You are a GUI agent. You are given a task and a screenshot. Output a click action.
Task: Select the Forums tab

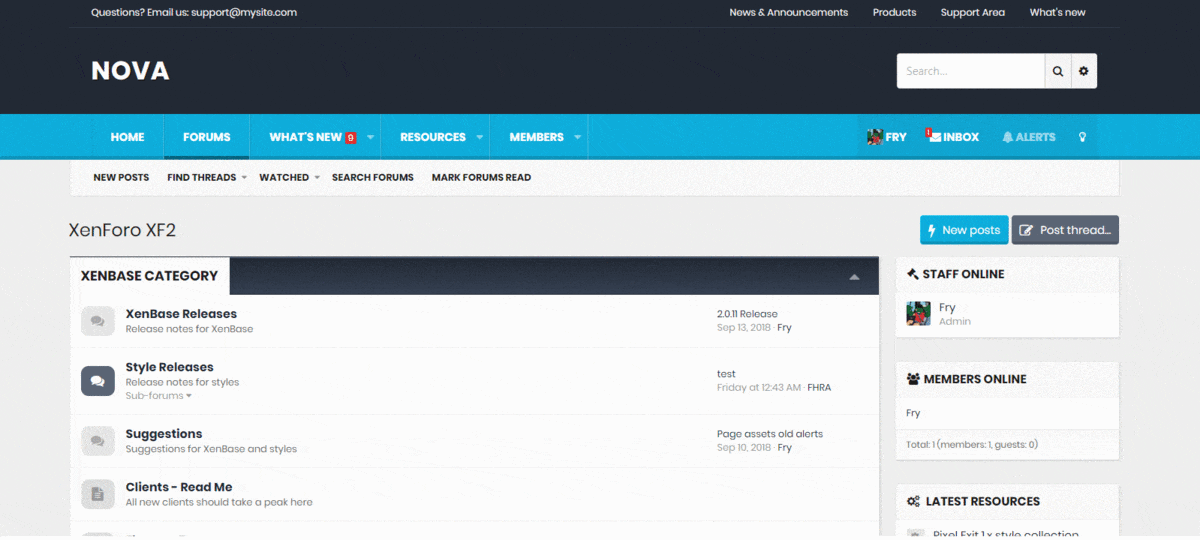click(207, 137)
